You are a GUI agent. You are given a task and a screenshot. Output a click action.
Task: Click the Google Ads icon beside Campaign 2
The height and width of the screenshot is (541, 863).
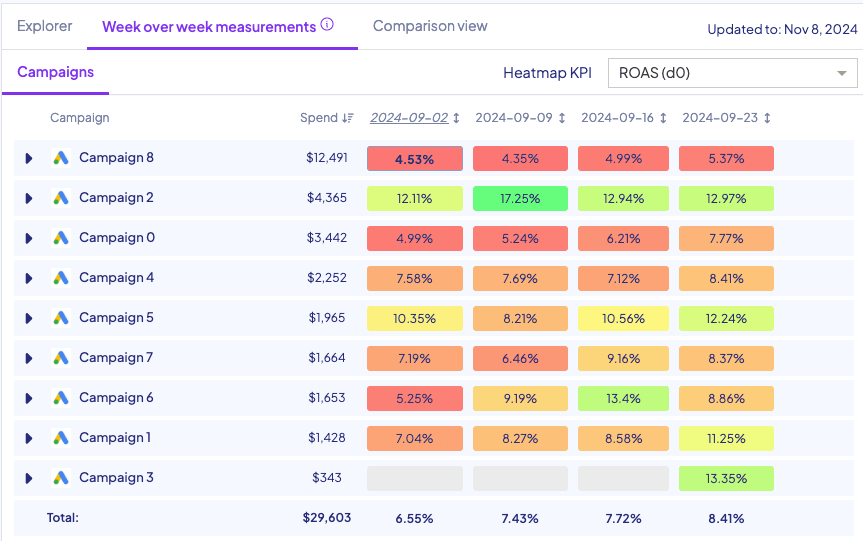click(61, 198)
